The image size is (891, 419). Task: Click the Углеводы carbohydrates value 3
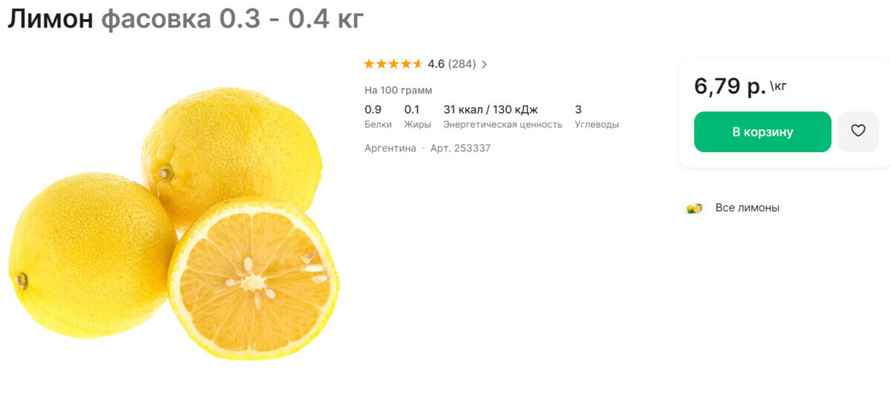tap(578, 109)
